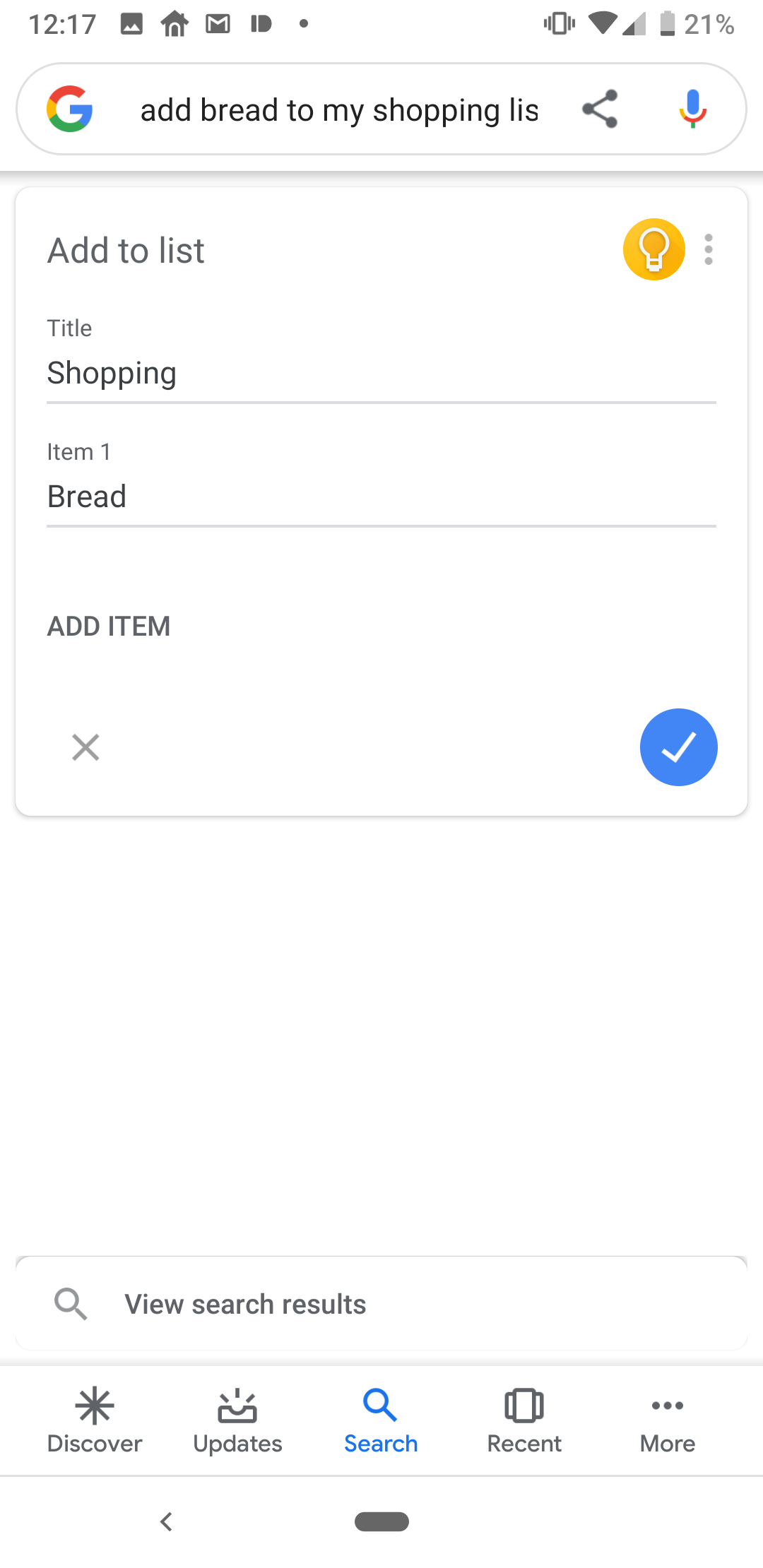Open the More tab
The height and width of the screenshot is (1568, 763).
[668, 1420]
